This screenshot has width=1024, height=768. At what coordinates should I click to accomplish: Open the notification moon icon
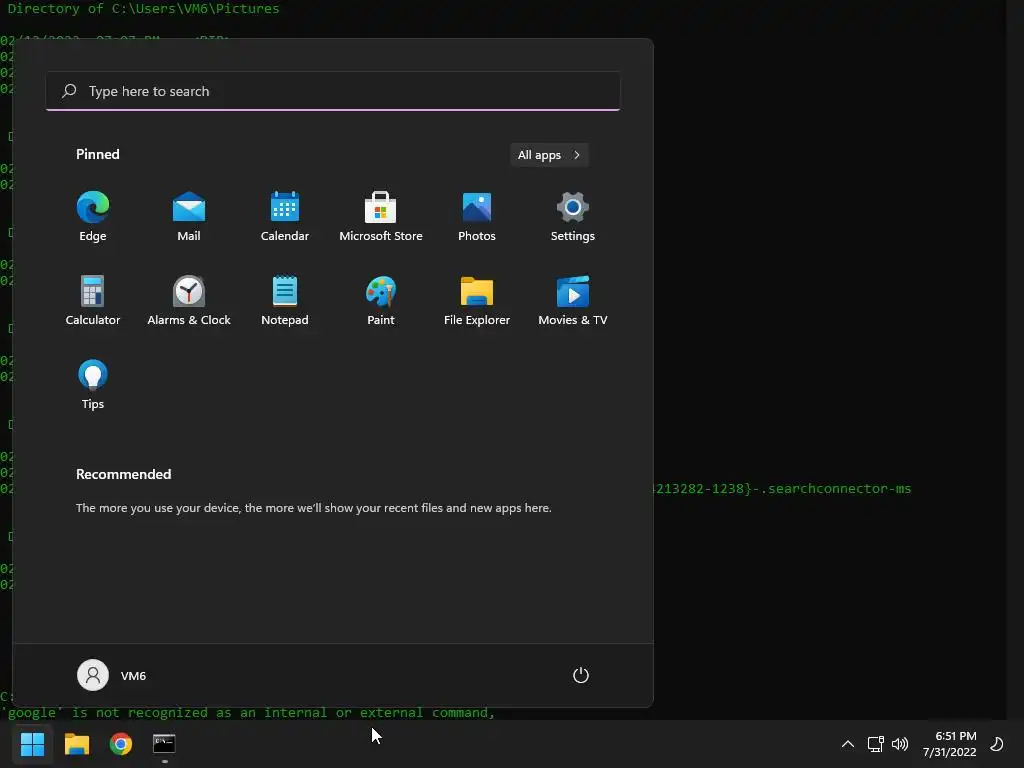point(997,744)
